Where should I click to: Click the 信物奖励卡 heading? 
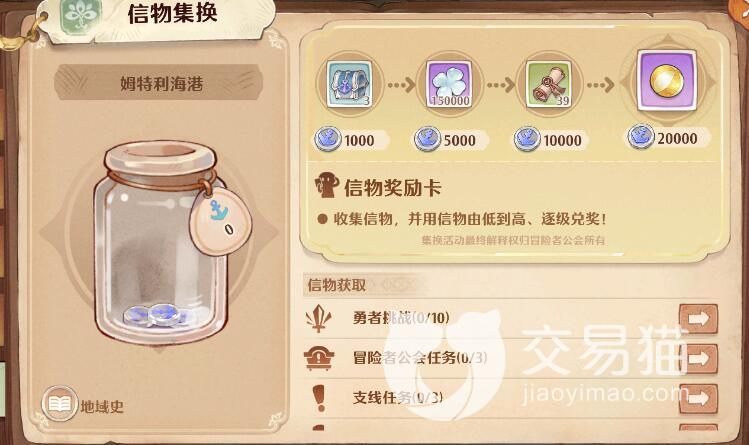pyautogui.click(x=392, y=188)
